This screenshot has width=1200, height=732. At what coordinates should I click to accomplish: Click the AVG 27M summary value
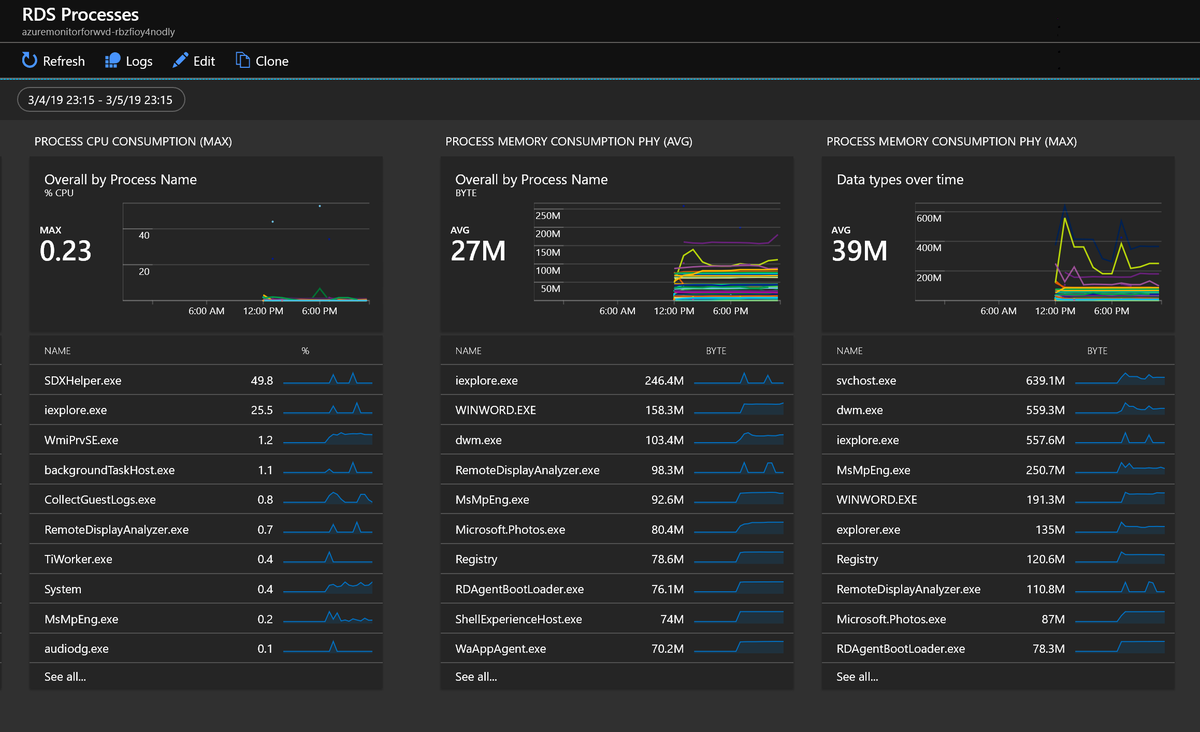pyautogui.click(x=479, y=250)
